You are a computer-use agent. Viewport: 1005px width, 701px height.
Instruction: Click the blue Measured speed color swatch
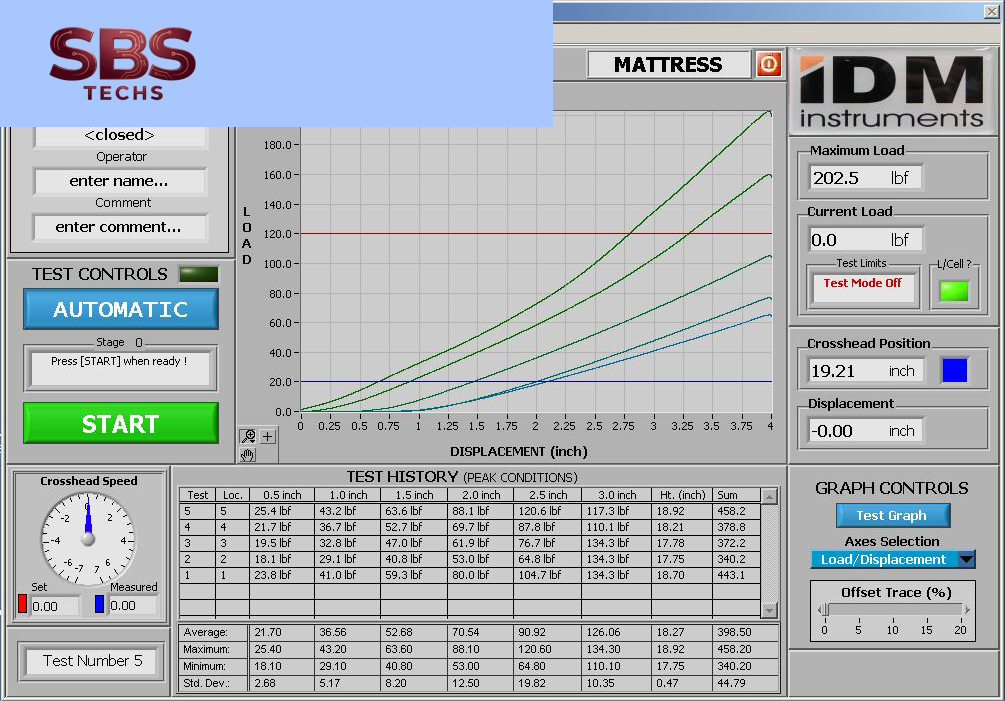[x=99, y=604]
